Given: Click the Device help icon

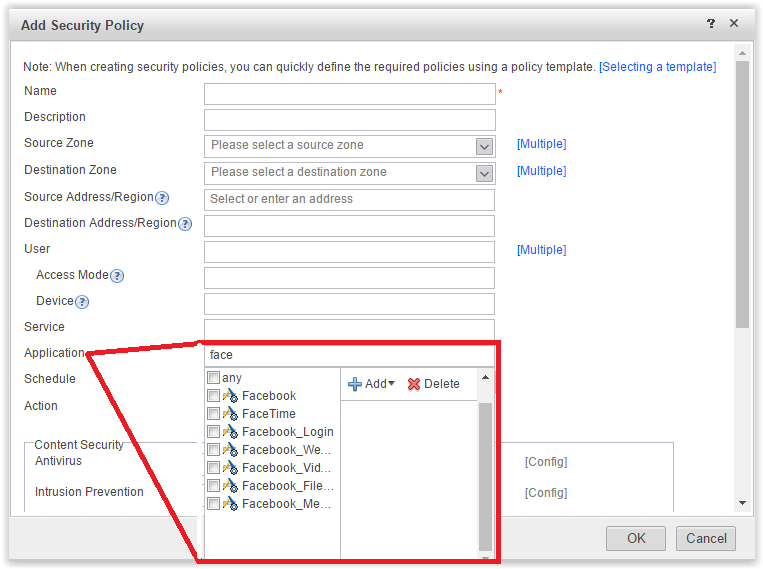Looking at the screenshot, I should 82,302.
